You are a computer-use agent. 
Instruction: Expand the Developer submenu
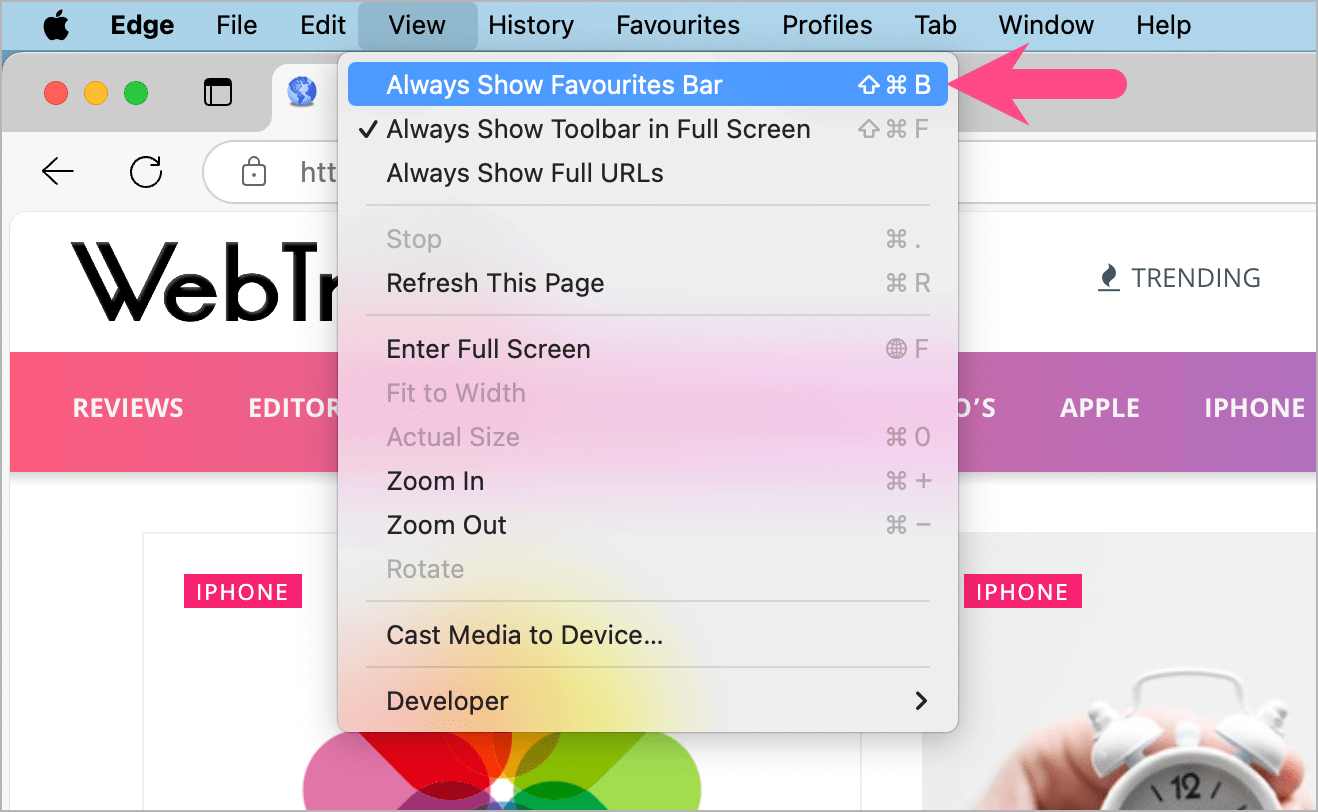coord(447,700)
